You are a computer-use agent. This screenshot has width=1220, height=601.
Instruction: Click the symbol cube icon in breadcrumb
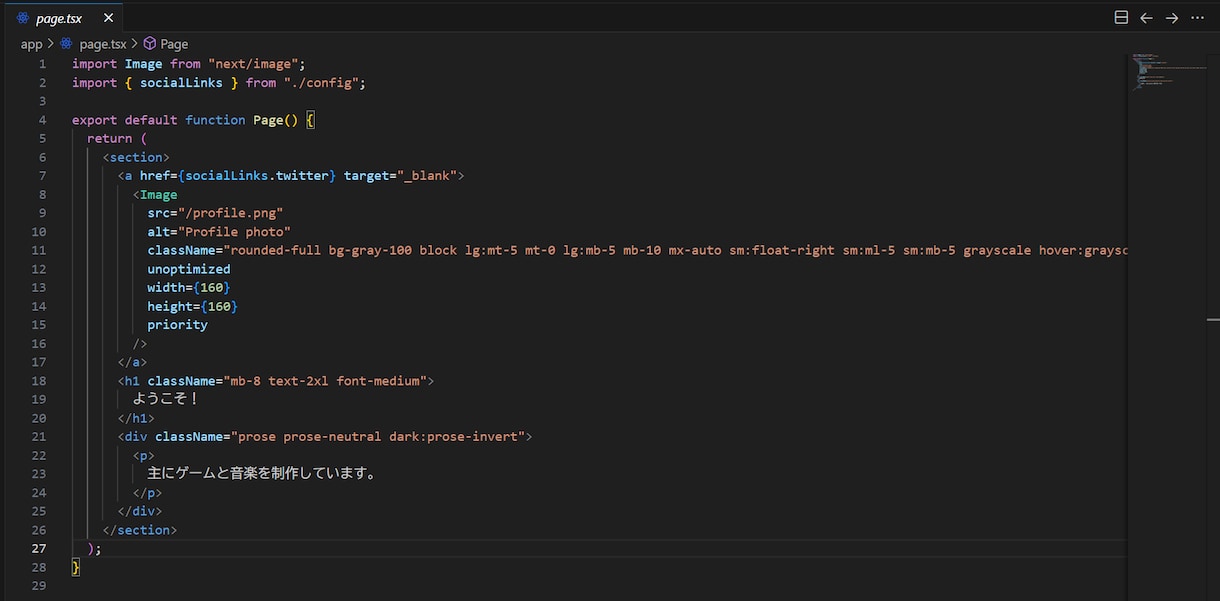[x=150, y=44]
